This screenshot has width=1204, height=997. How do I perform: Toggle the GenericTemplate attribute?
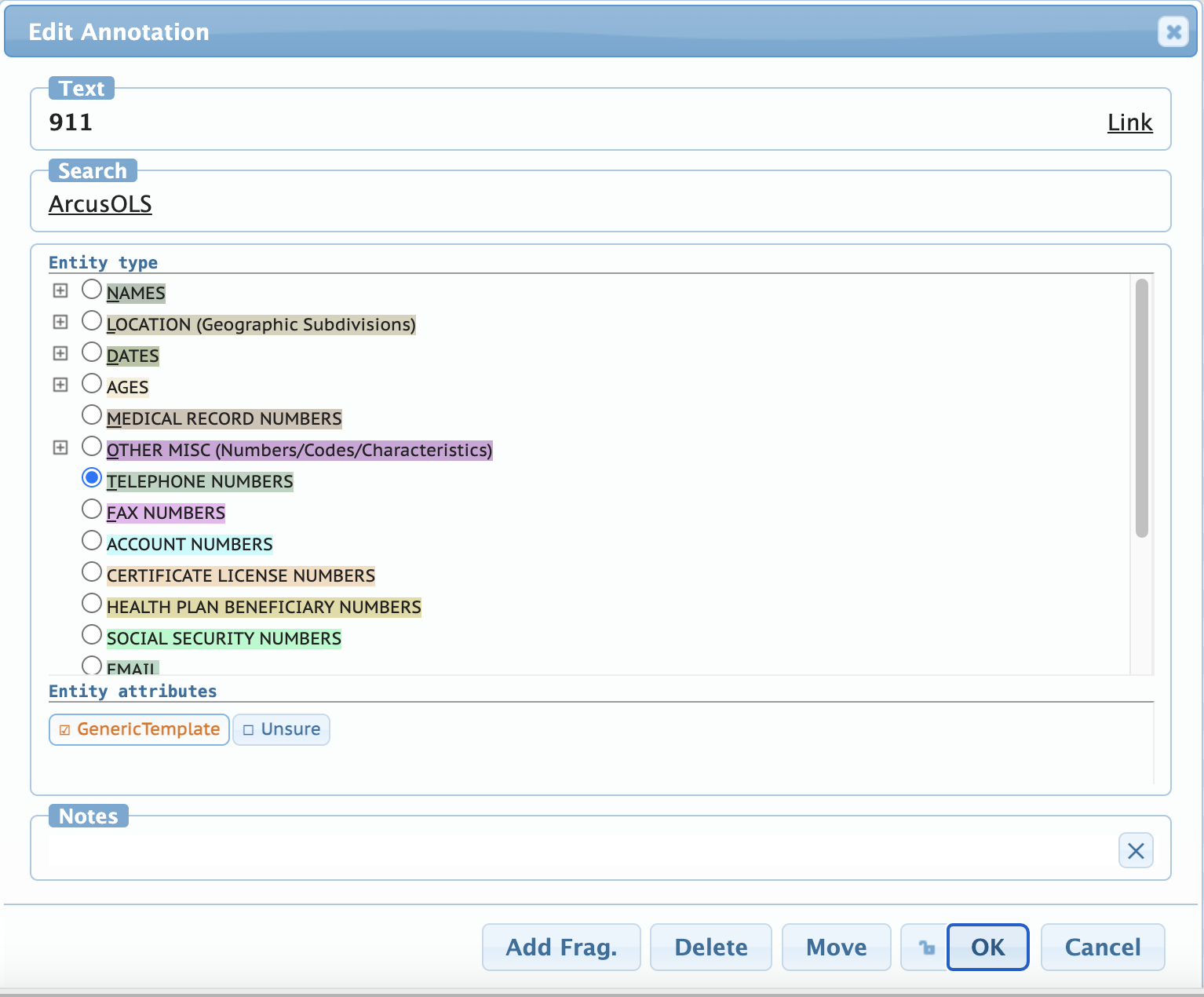(139, 729)
